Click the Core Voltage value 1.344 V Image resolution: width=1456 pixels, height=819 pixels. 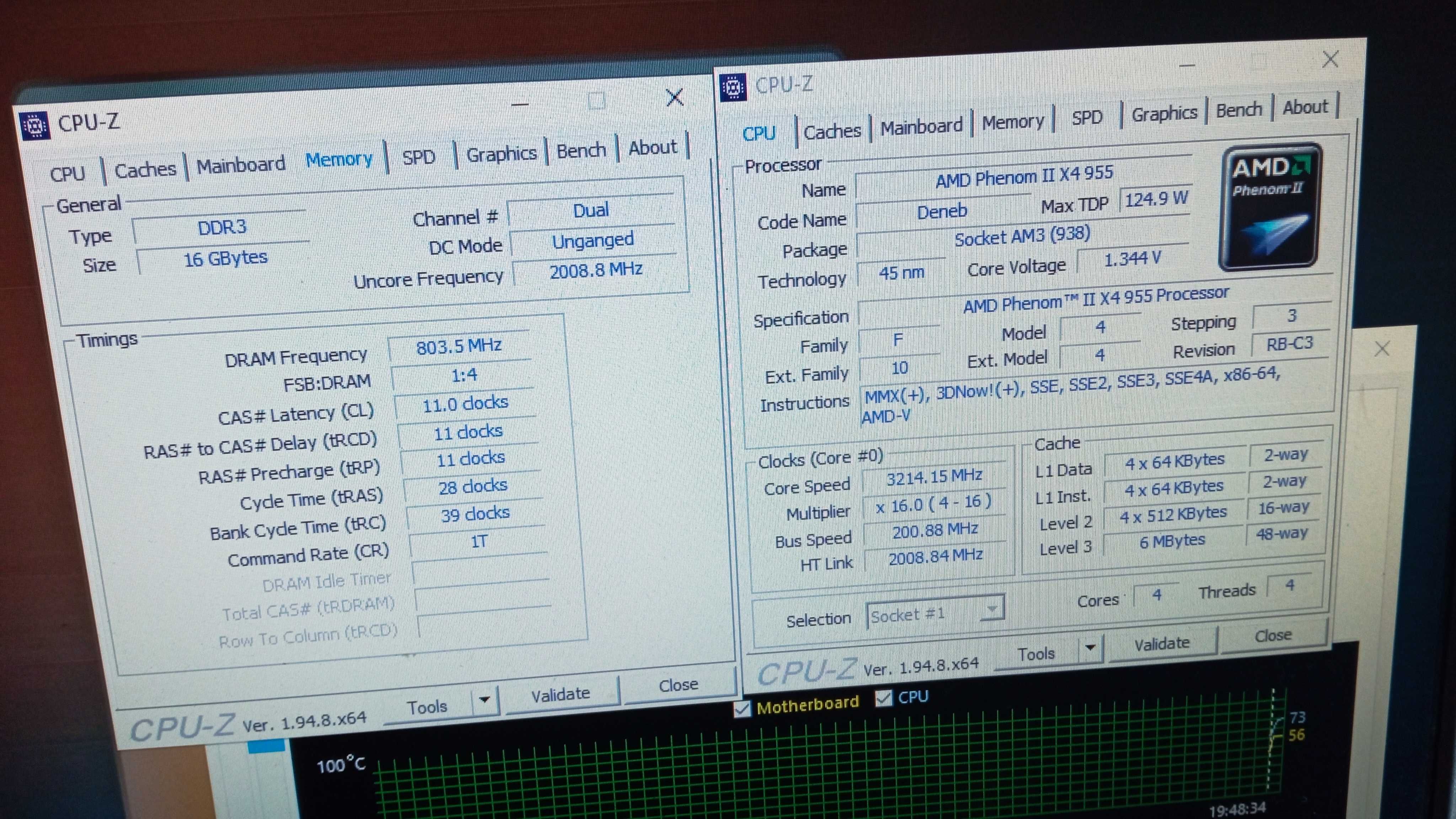pos(1132,259)
